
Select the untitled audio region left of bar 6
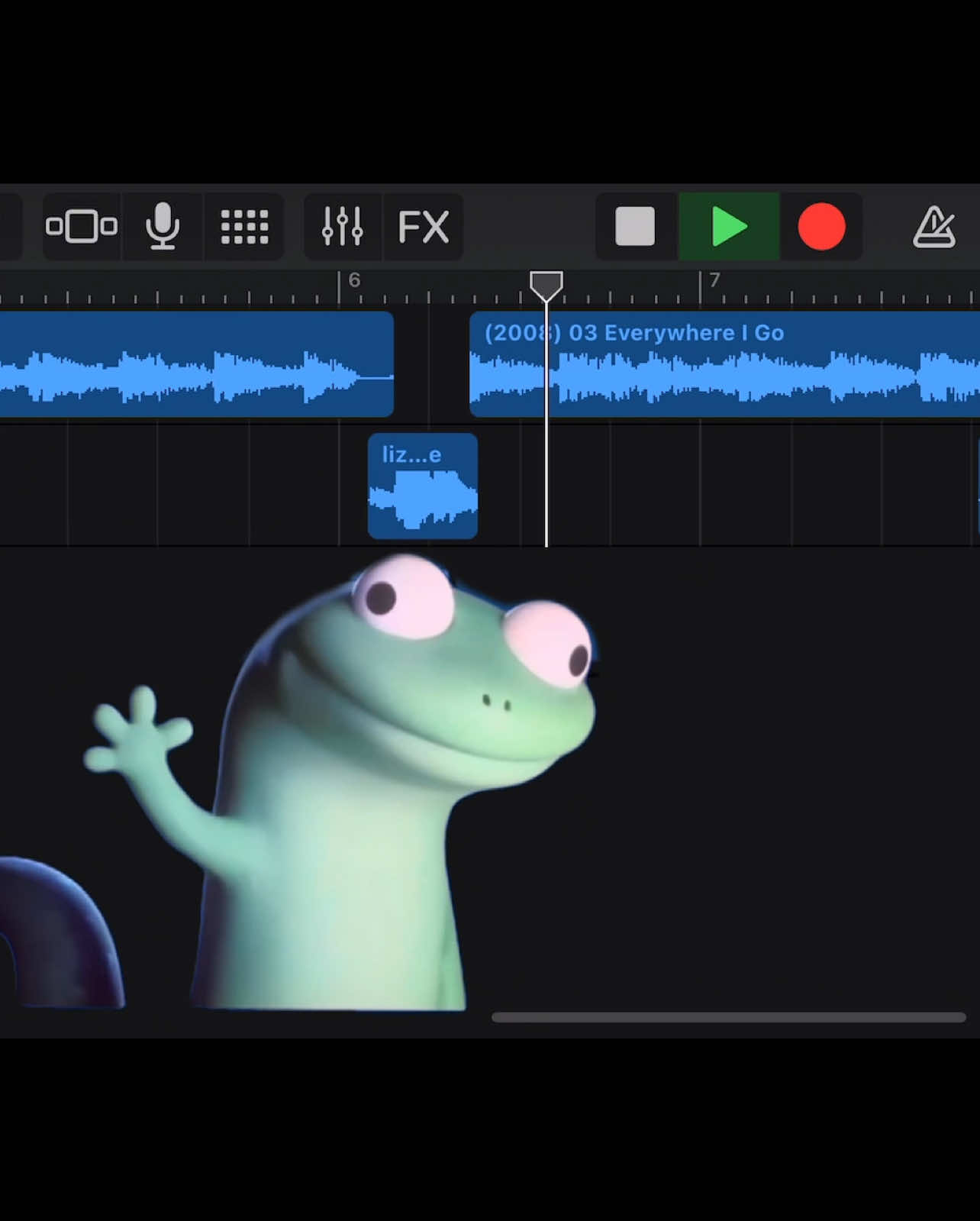pos(196,364)
